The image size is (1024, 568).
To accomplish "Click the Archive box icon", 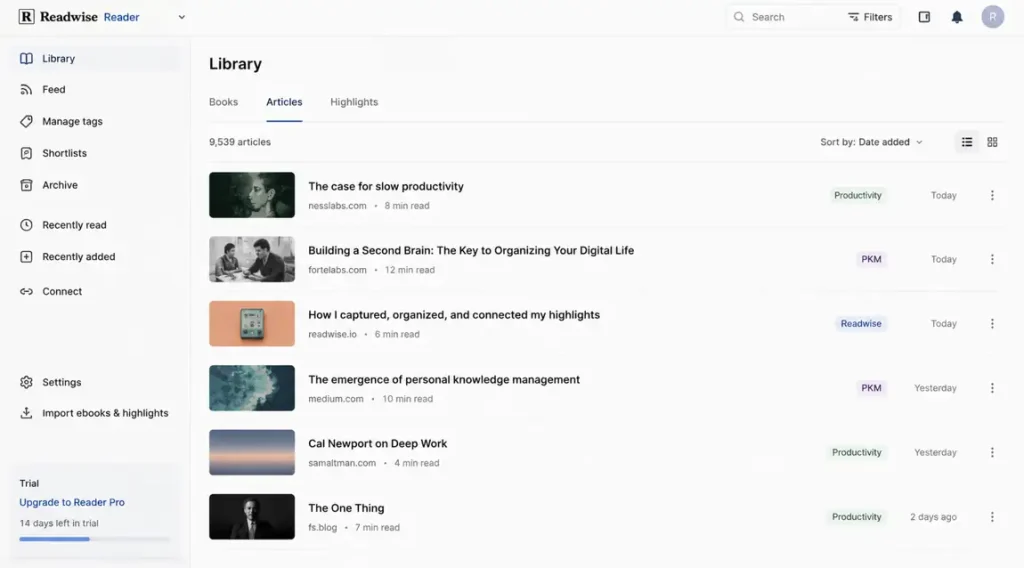I will tap(26, 185).
